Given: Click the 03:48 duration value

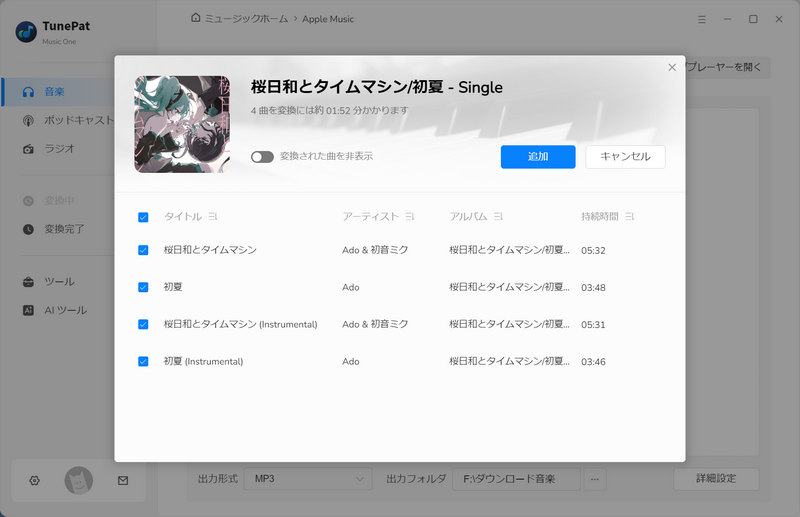Looking at the screenshot, I should point(593,288).
